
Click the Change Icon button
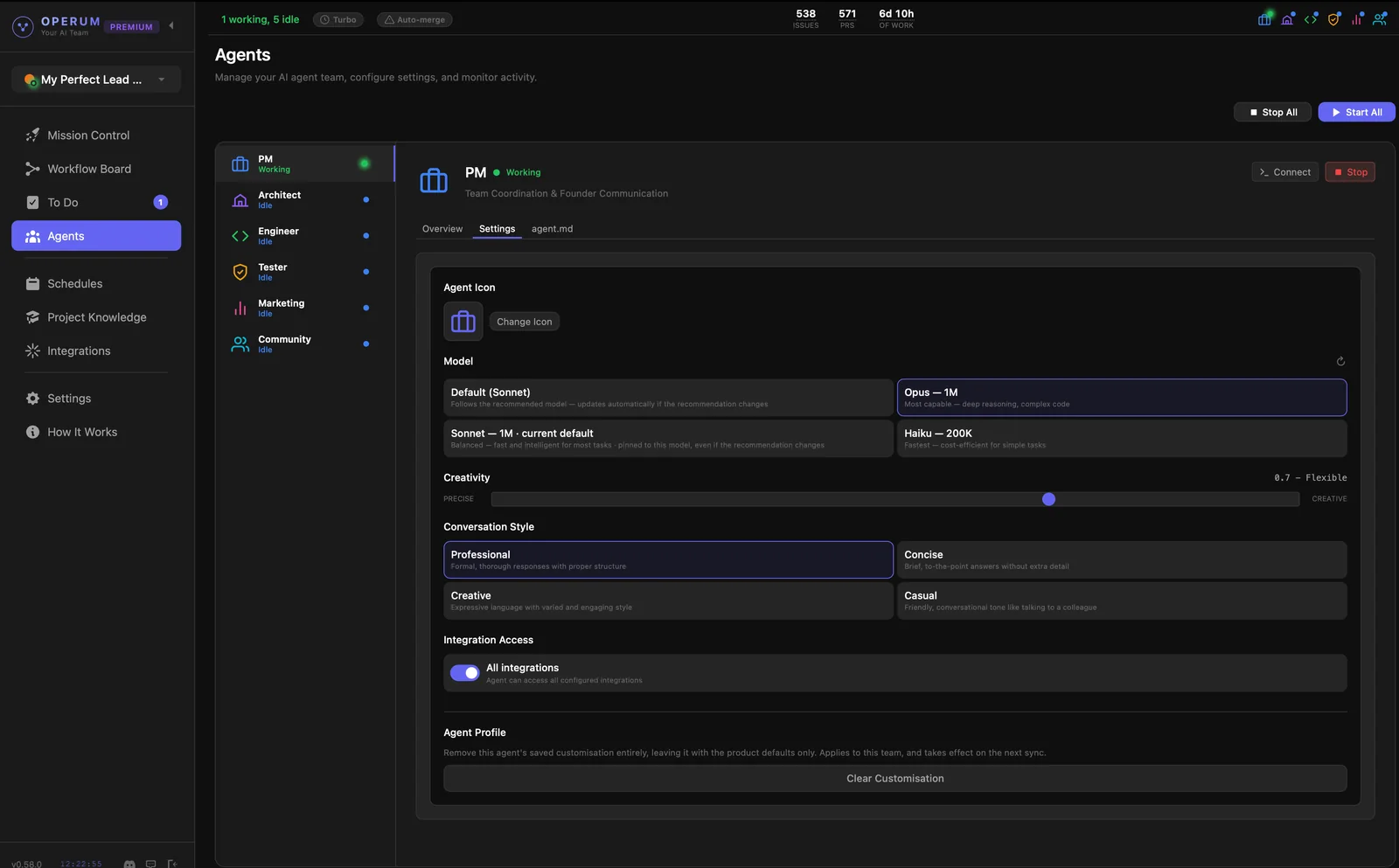(x=525, y=322)
